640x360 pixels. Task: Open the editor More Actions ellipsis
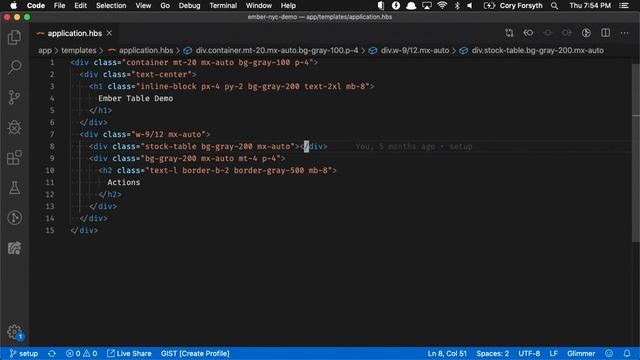click(x=624, y=33)
